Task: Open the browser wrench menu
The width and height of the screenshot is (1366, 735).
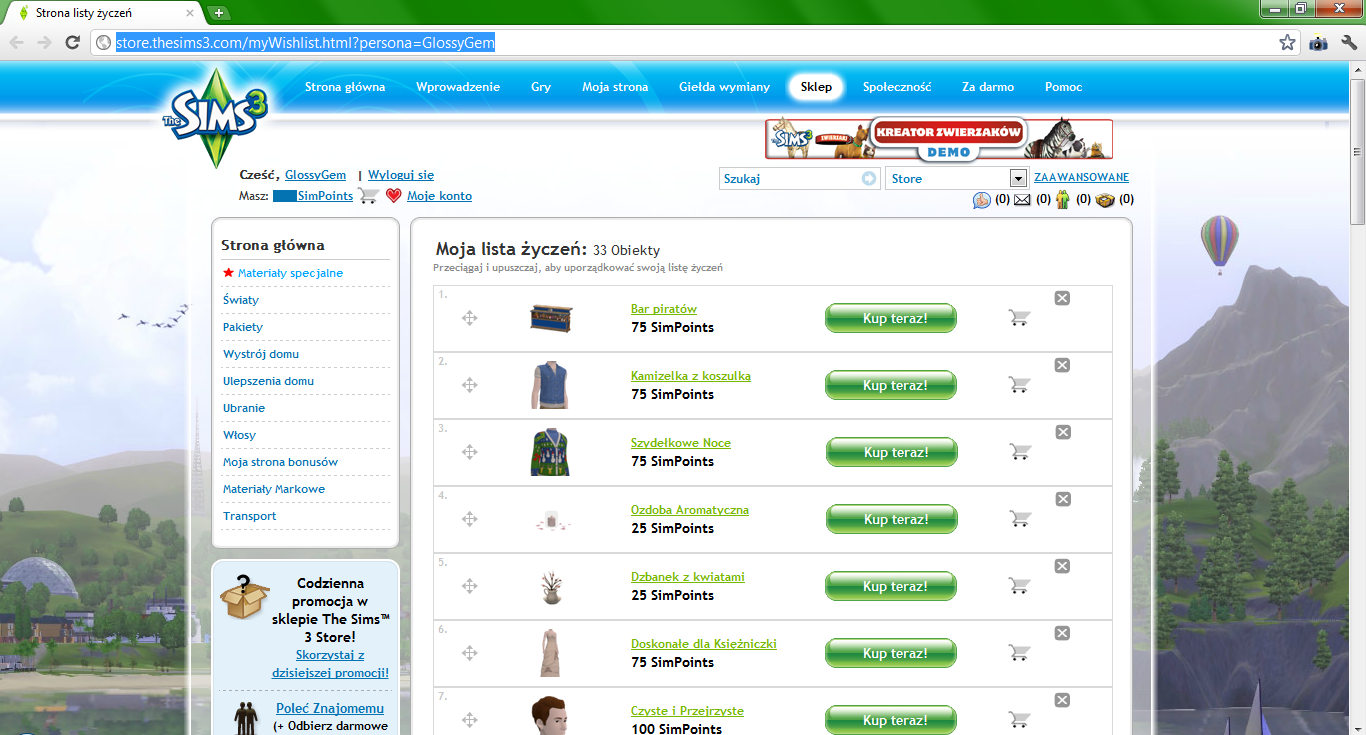Action: pos(1348,43)
